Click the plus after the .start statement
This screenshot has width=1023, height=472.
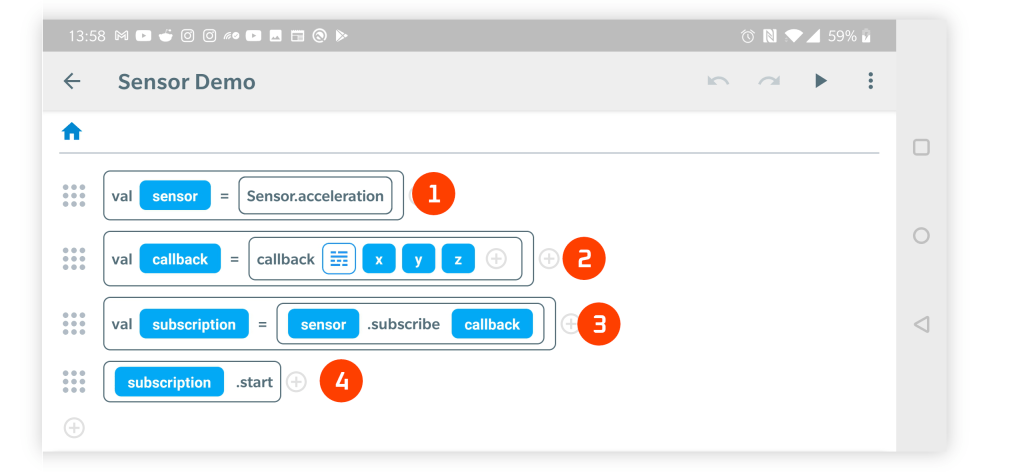coord(296,381)
